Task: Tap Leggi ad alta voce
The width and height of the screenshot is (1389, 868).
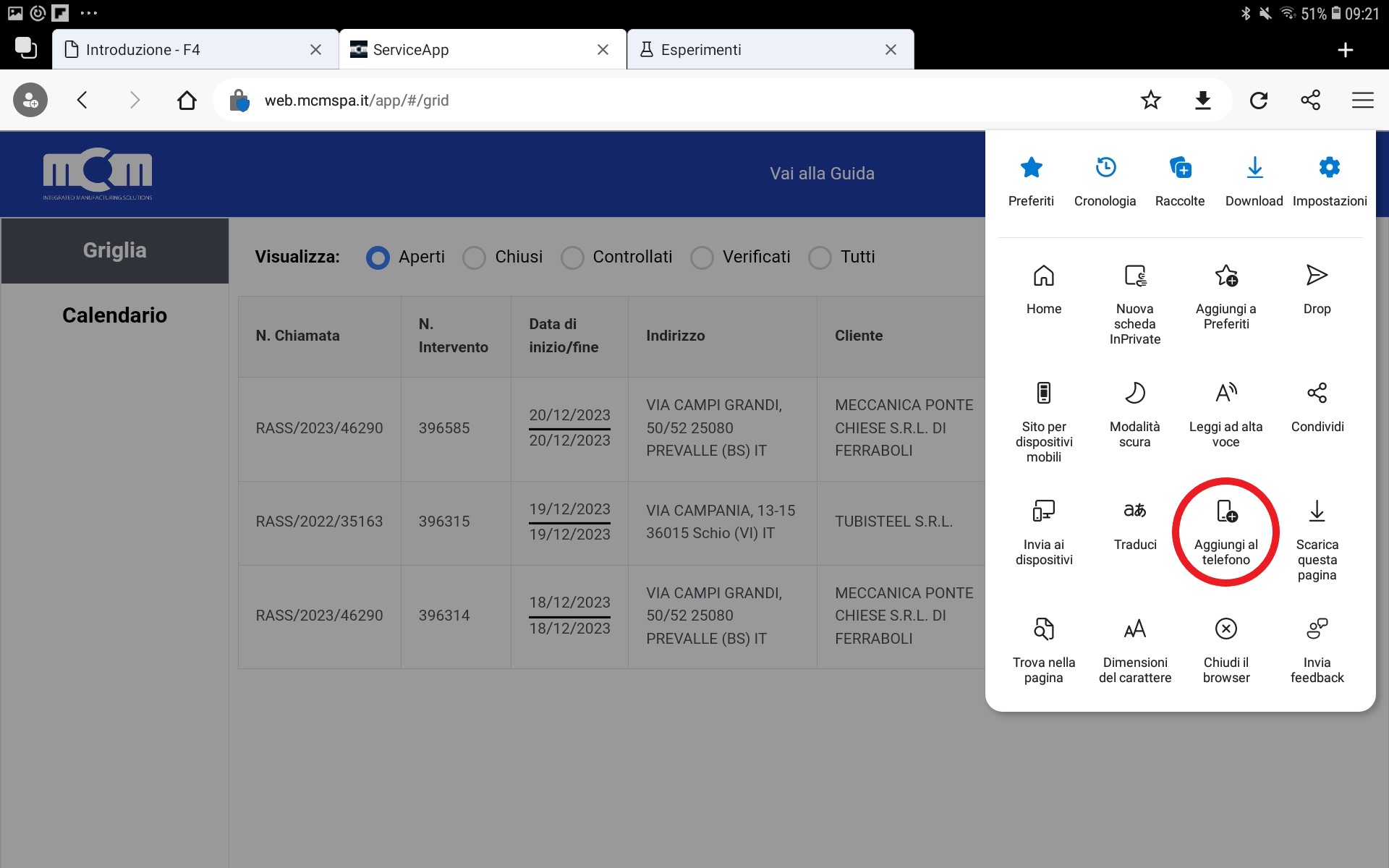Action: click(1226, 412)
